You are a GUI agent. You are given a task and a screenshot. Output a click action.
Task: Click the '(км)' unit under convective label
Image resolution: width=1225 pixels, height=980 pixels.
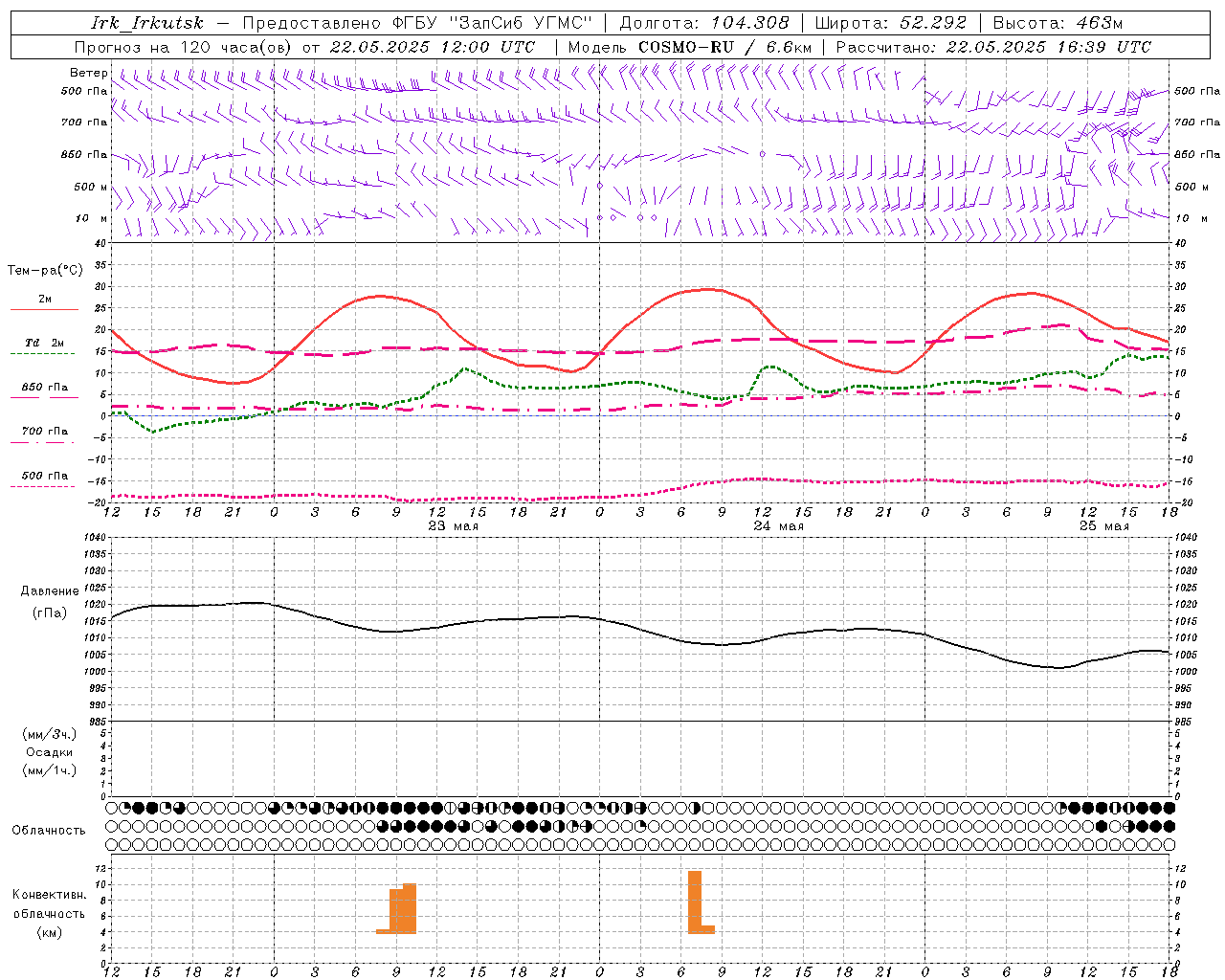click(x=49, y=932)
